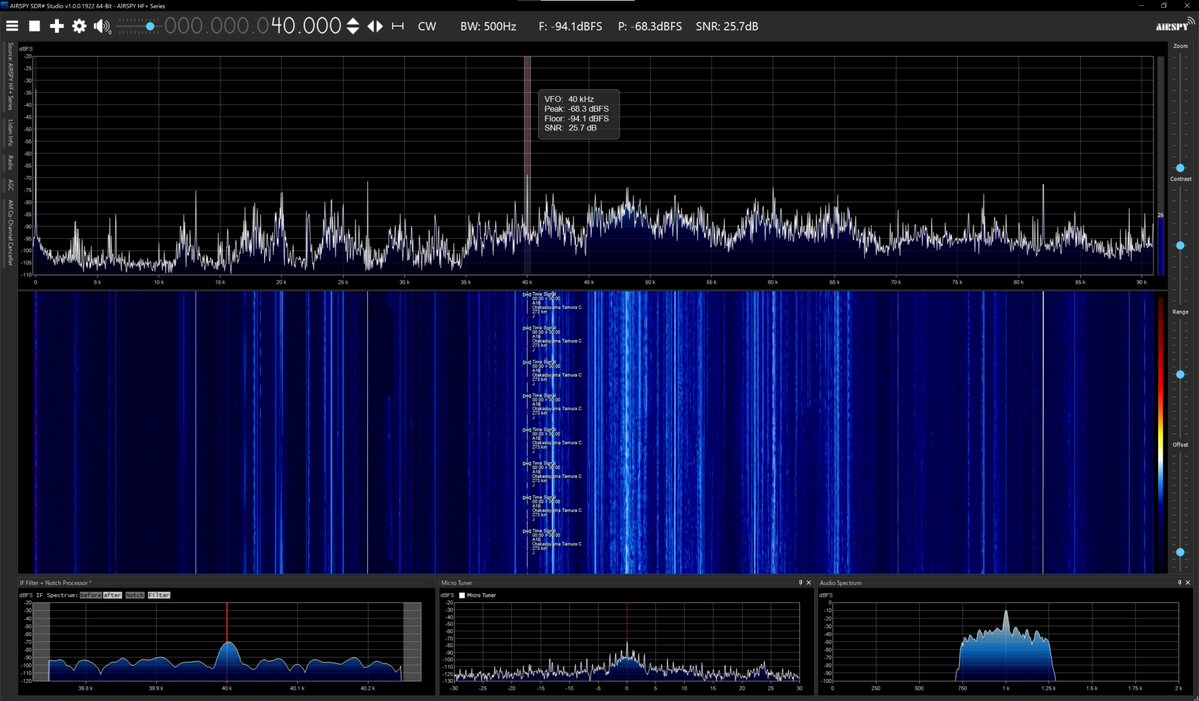Image resolution: width=1199 pixels, height=701 pixels.
Task: Click the F: -94.1dBFS floor readout
Action: coord(570,26)
